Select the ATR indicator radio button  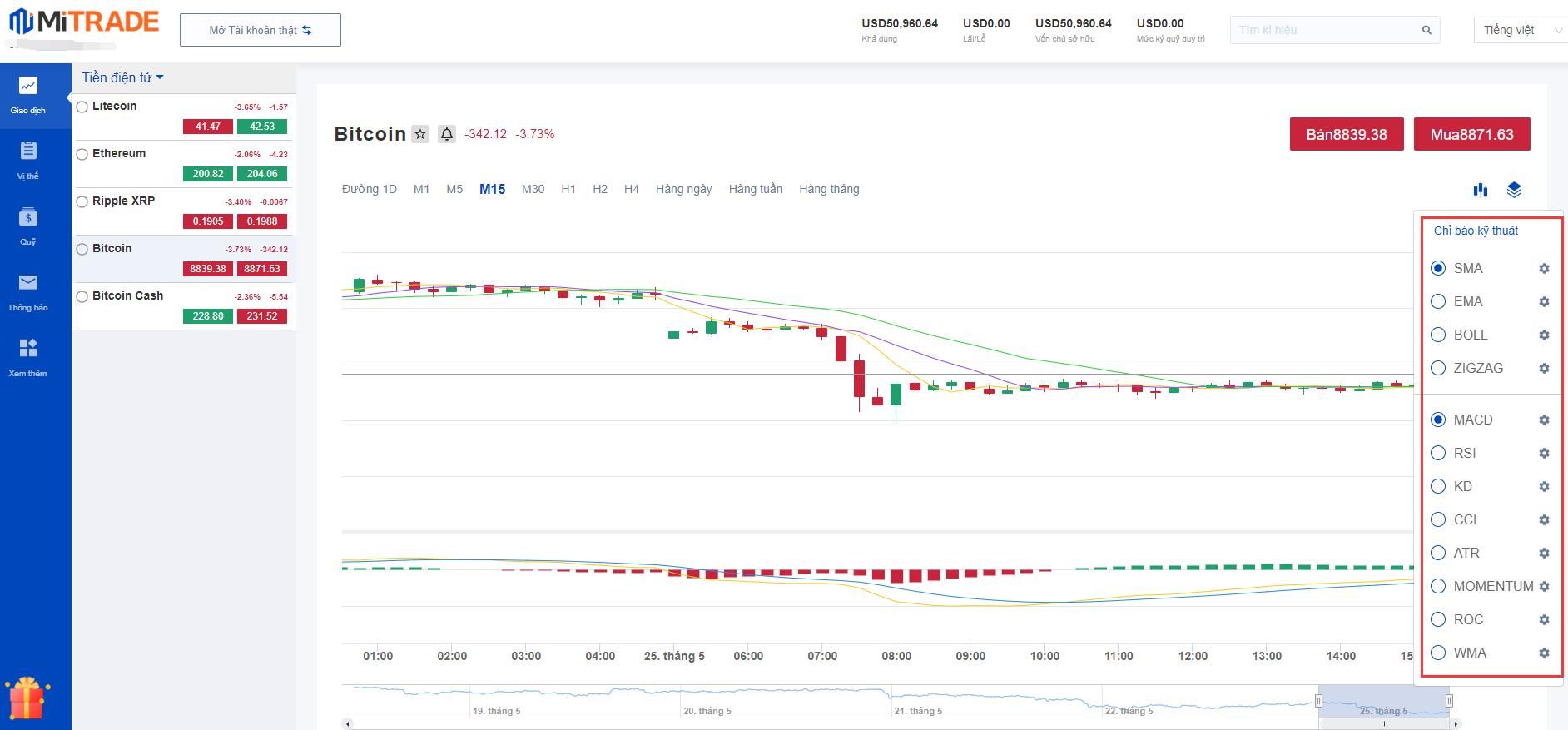[1438, 553]
